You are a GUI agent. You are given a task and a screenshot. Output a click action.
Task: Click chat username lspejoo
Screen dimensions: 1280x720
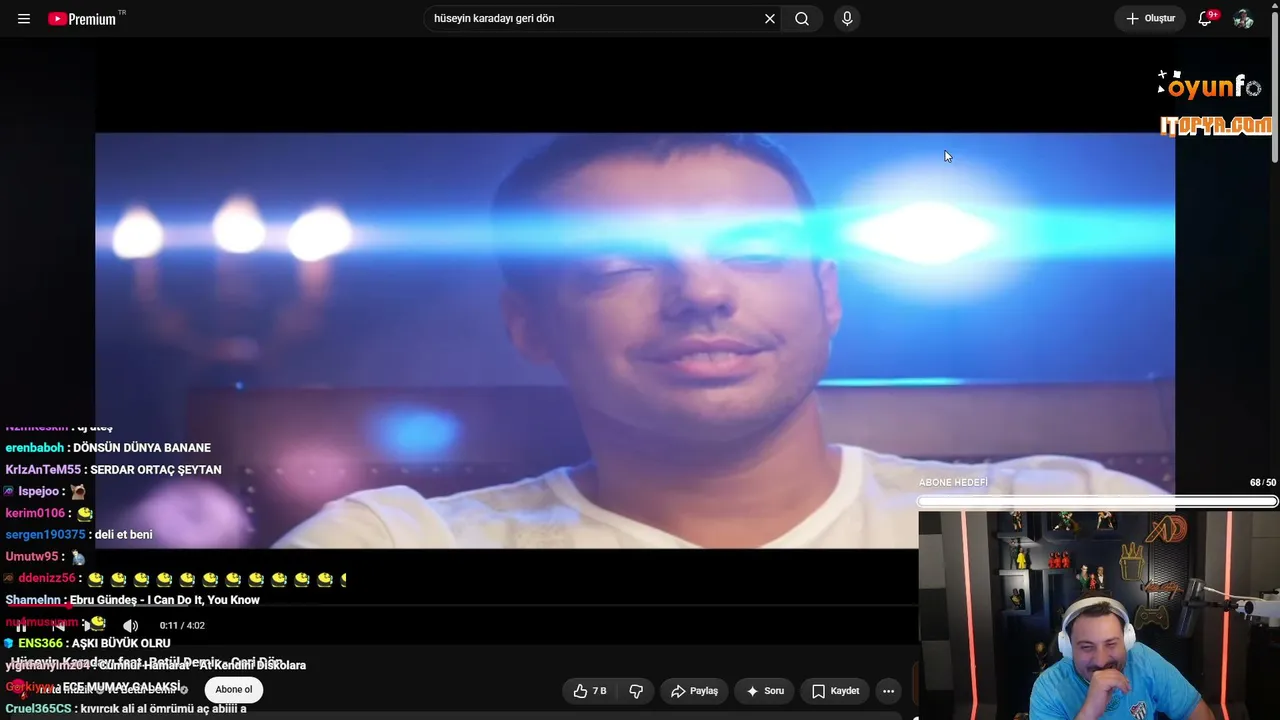click(41, 492)
